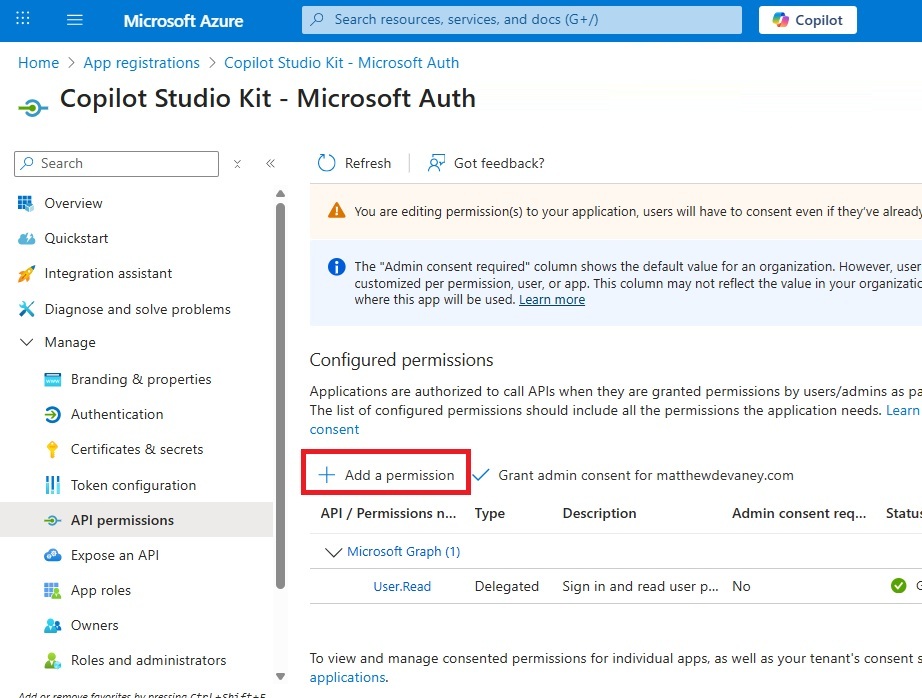
Task: Open the Azure app launcher grid icon
Action: pyautogui.click(x=23, y=20)
